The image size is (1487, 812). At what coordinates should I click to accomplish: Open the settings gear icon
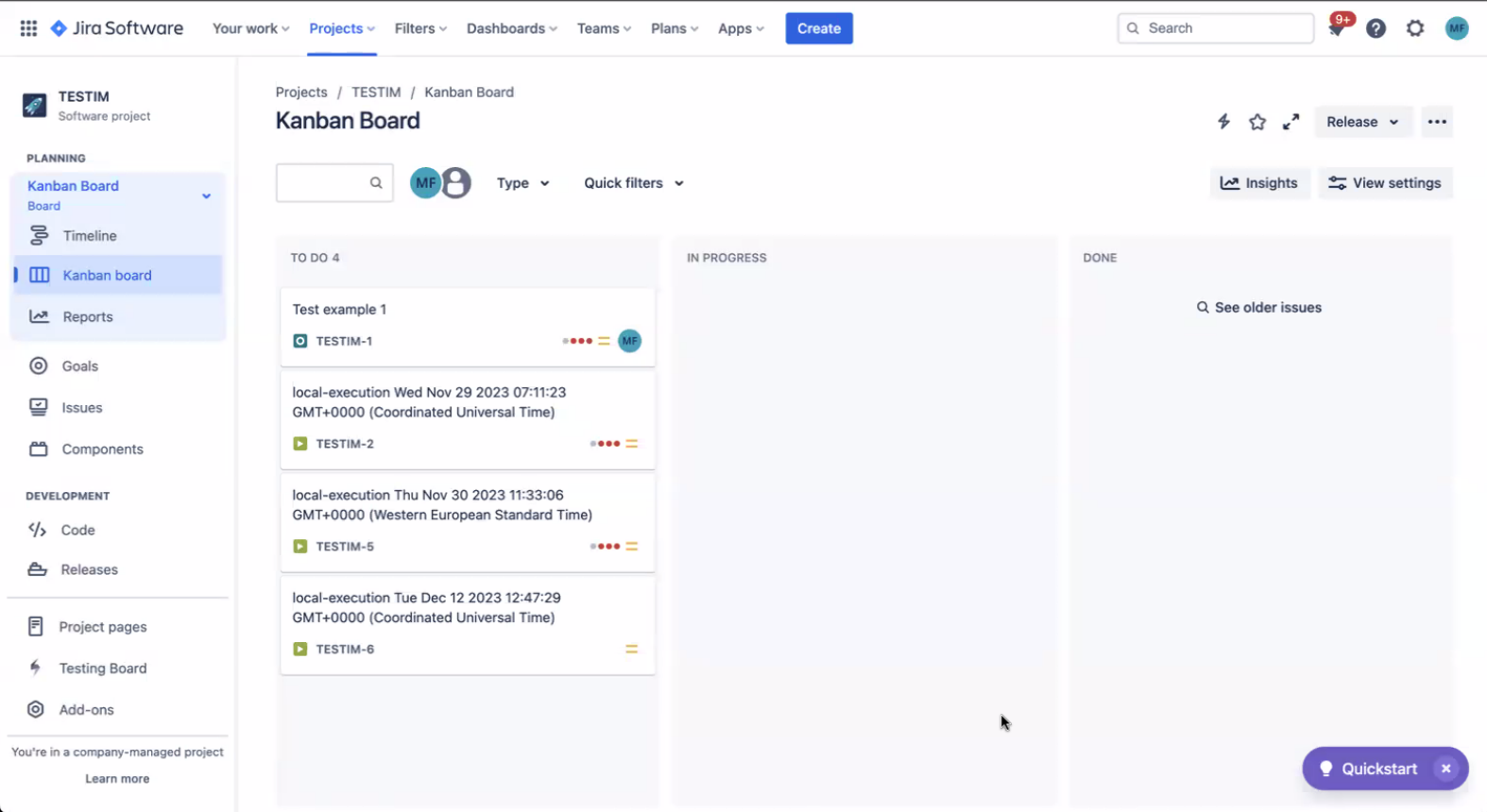(1415, 28)
